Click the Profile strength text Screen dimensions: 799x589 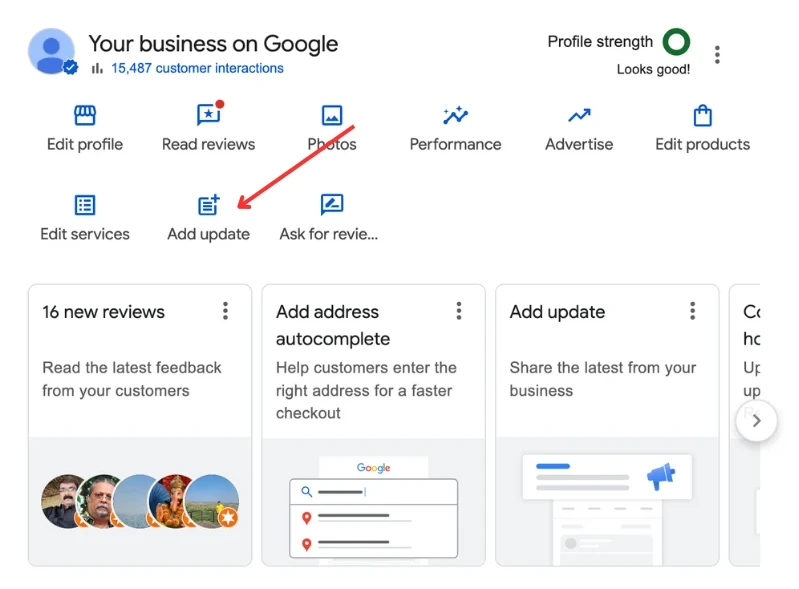tap(600, 42)
